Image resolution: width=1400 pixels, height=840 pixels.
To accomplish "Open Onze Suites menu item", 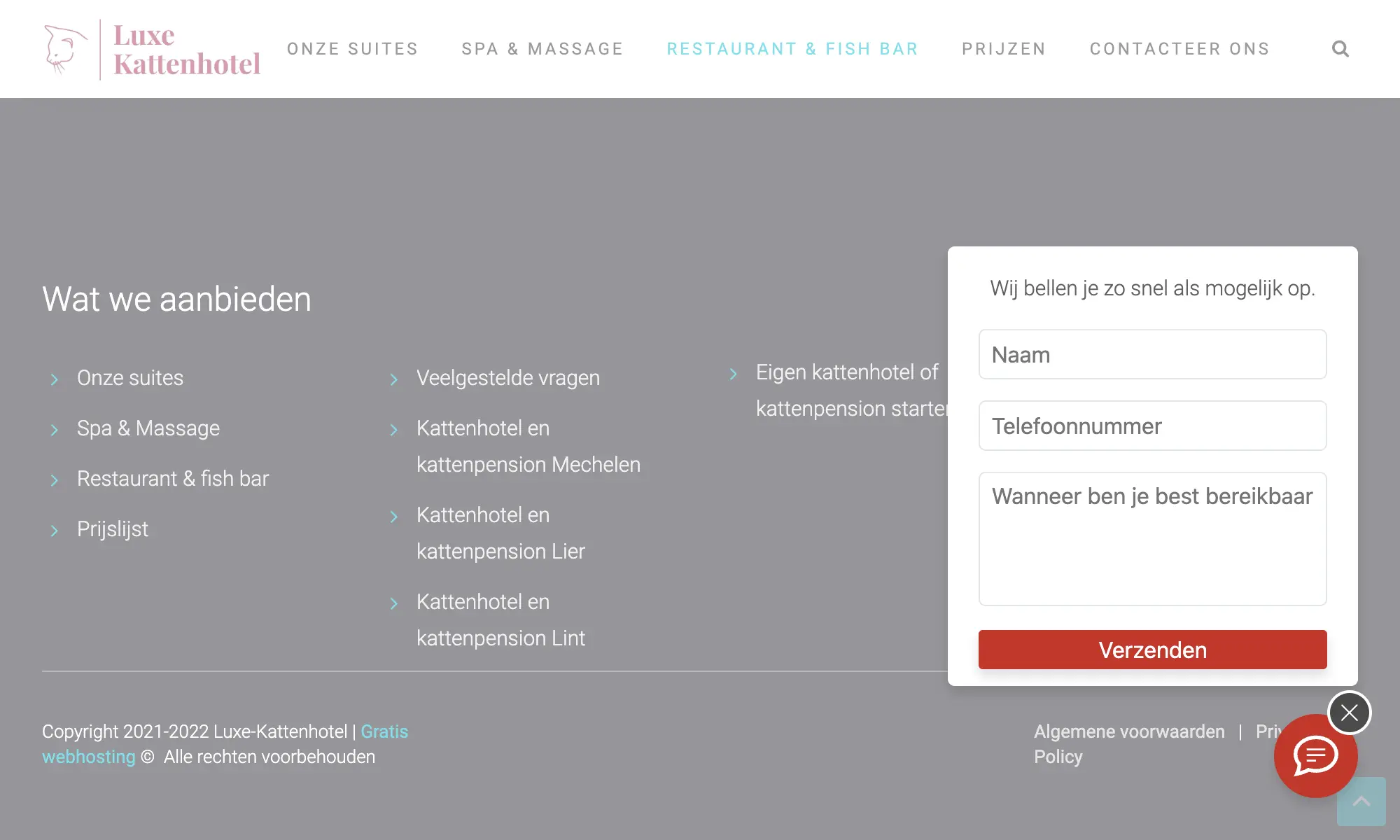I will pyautogui.click(x=353, y=49).
